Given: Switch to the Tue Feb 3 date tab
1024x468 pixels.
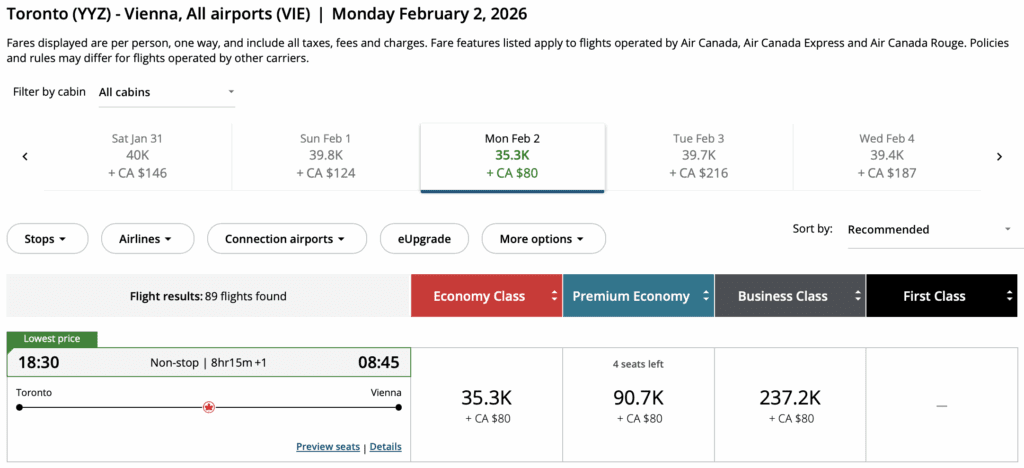Looking at the screenshot, I should click(699, 156).
